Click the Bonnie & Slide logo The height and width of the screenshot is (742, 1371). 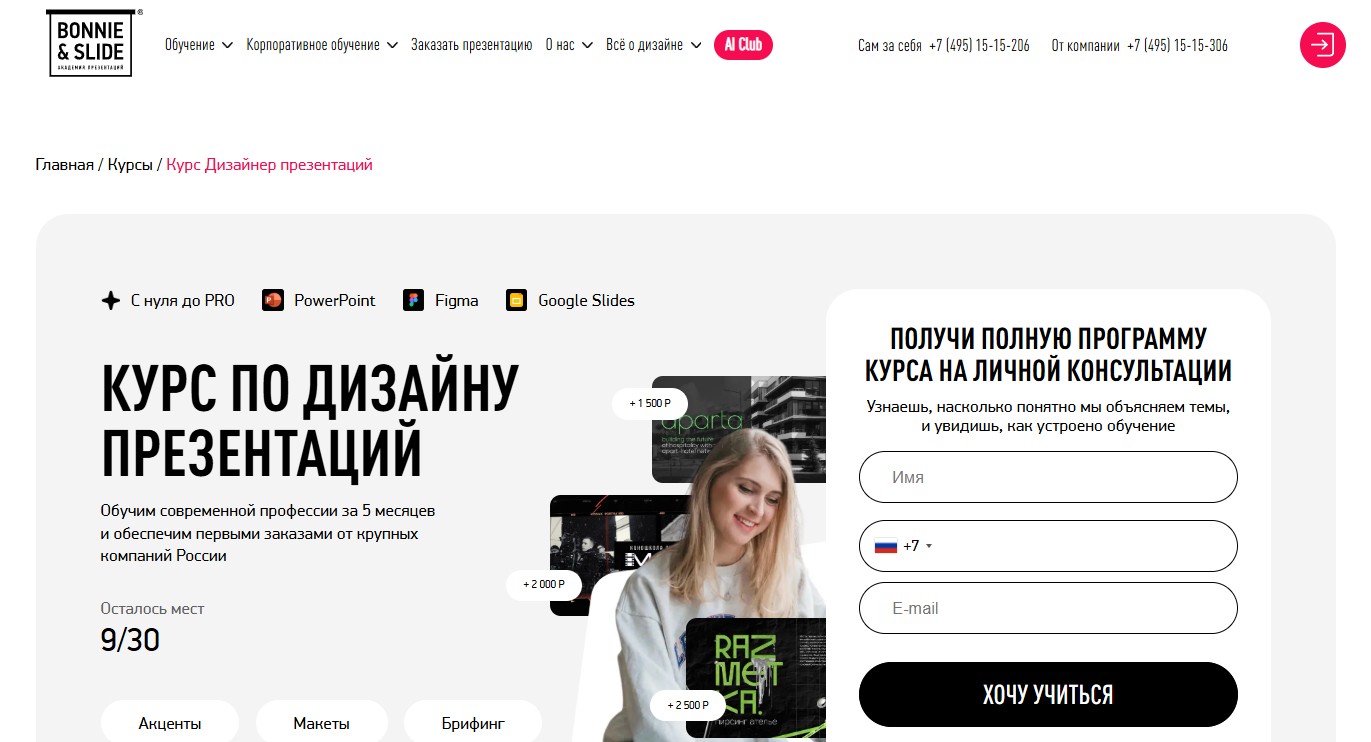click(91, 43)
